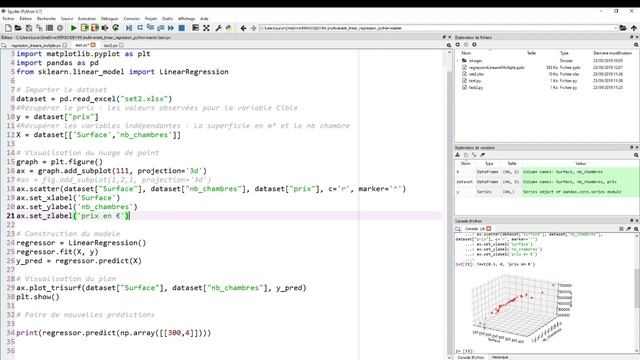Open the Fichier menu
This screenshot has height=360, width=640.
pyautogui.click(x=8, y=19)
